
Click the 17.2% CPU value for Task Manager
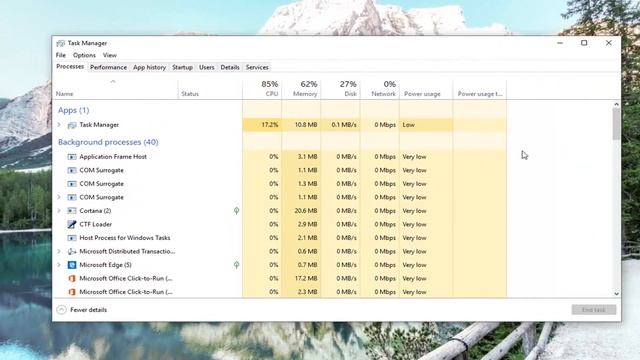point(270,125)
